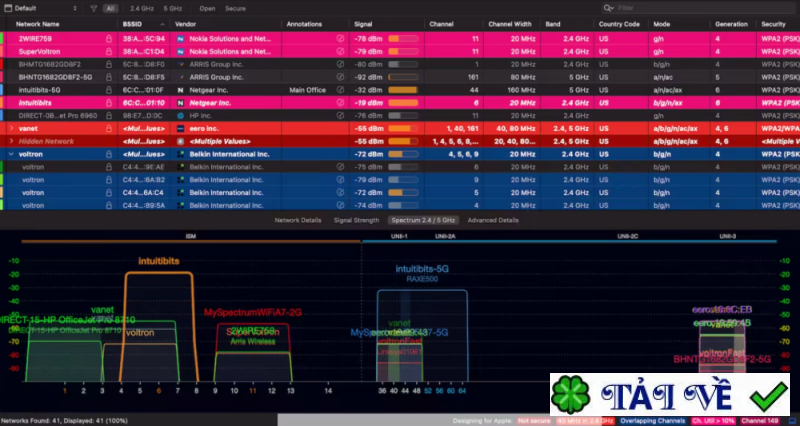Click the Ch. Util > 10% legend
The height and width of the screenshot is (426, 800).
[x=714, y=421]
